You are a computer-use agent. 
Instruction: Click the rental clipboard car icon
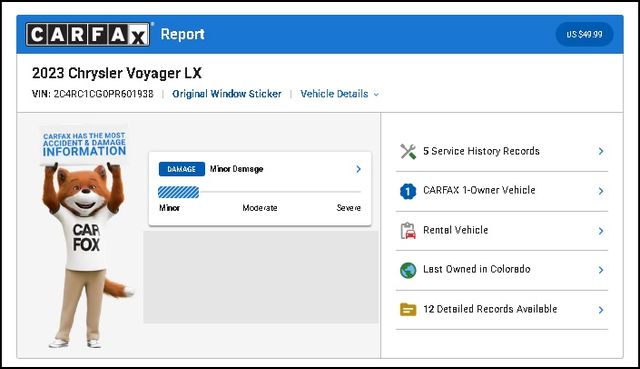pyautogui.click(x=408, y=231)
